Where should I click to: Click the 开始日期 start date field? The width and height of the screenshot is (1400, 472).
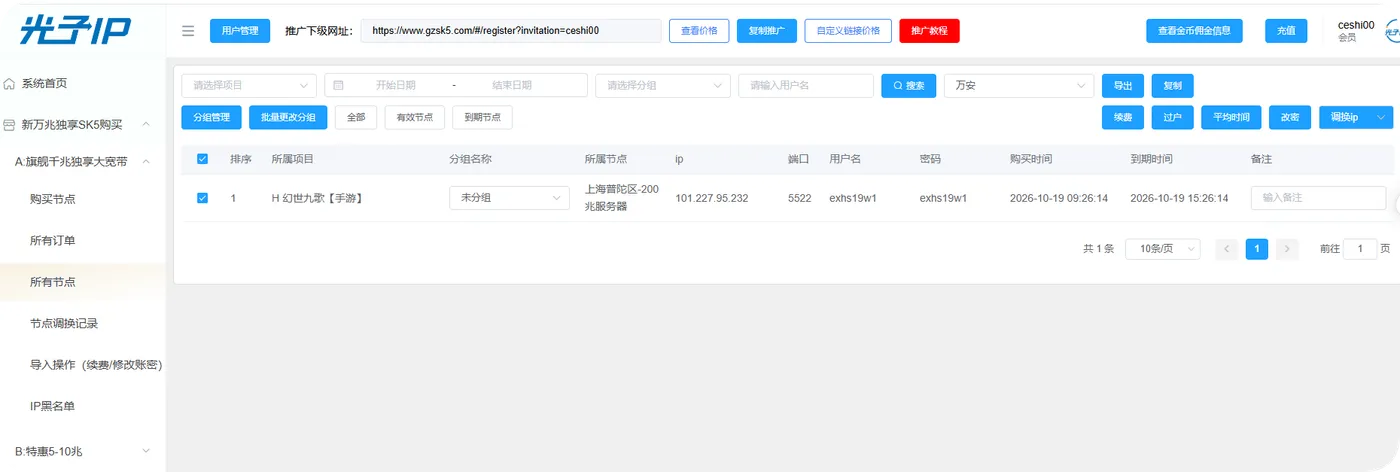[396, 86]
